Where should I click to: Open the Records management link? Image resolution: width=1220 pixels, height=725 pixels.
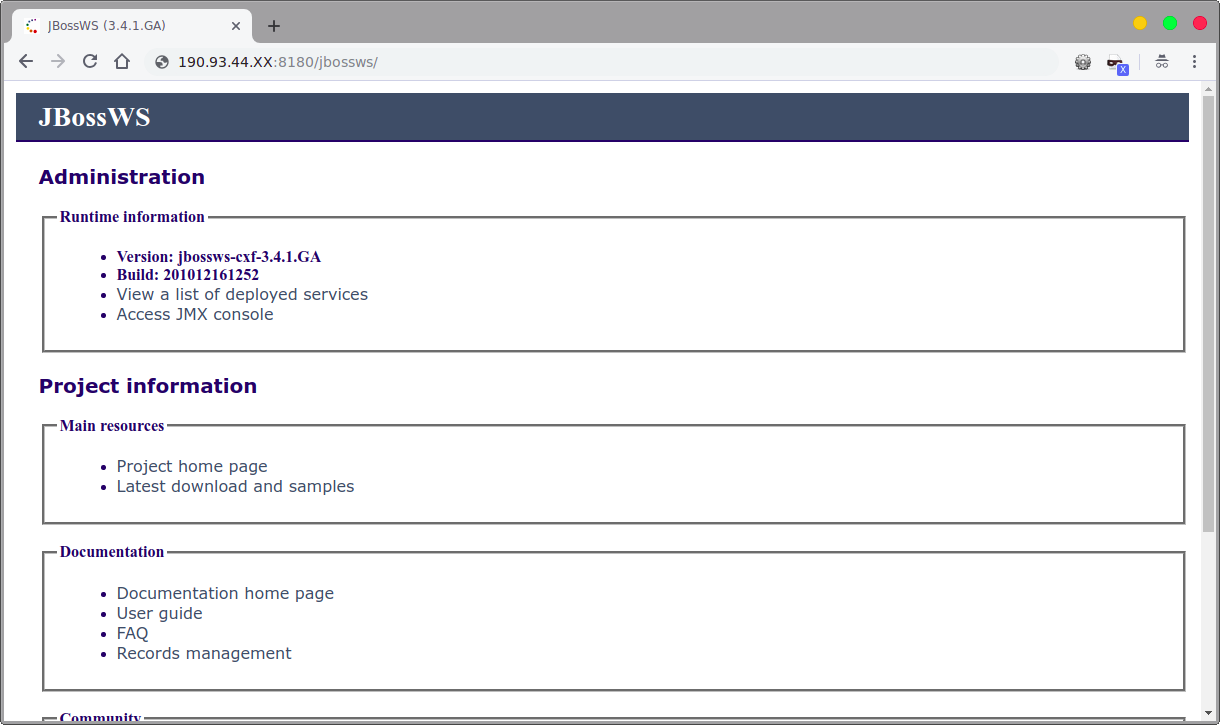click(x=204, y=653)
